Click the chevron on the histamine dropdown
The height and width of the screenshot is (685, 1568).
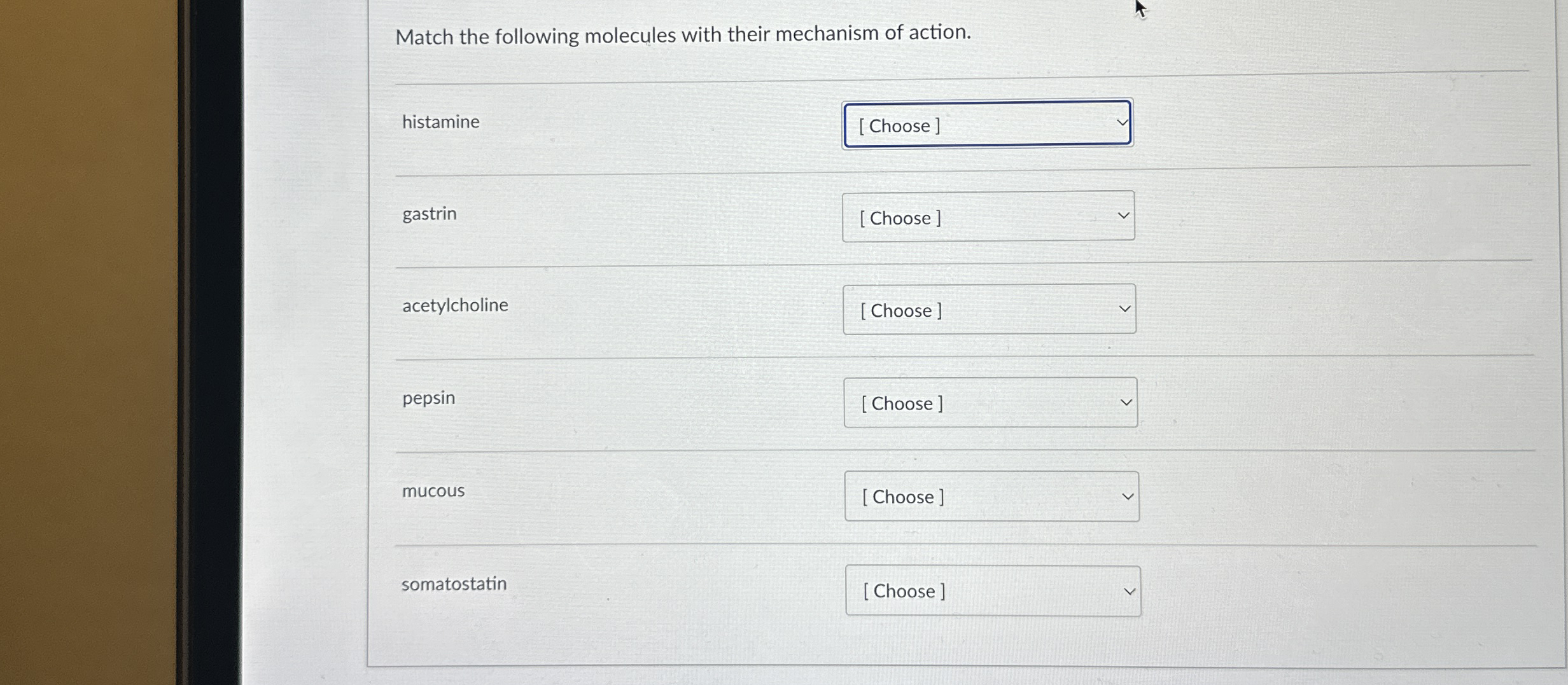1123,121
